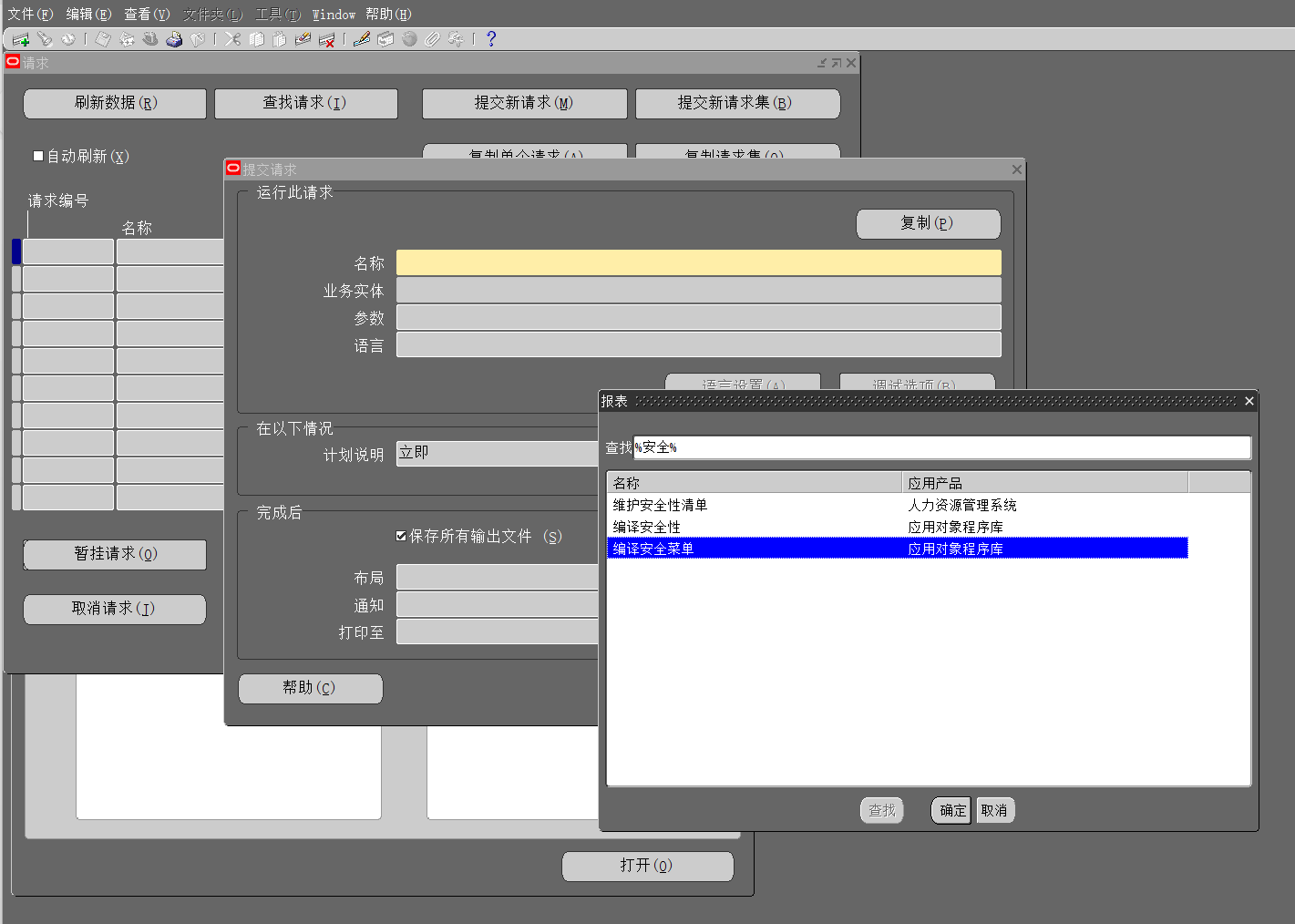Click the Find flashlight toolbar icon
Viewport: 1295px width, 924px height.
tap(45, 39)
